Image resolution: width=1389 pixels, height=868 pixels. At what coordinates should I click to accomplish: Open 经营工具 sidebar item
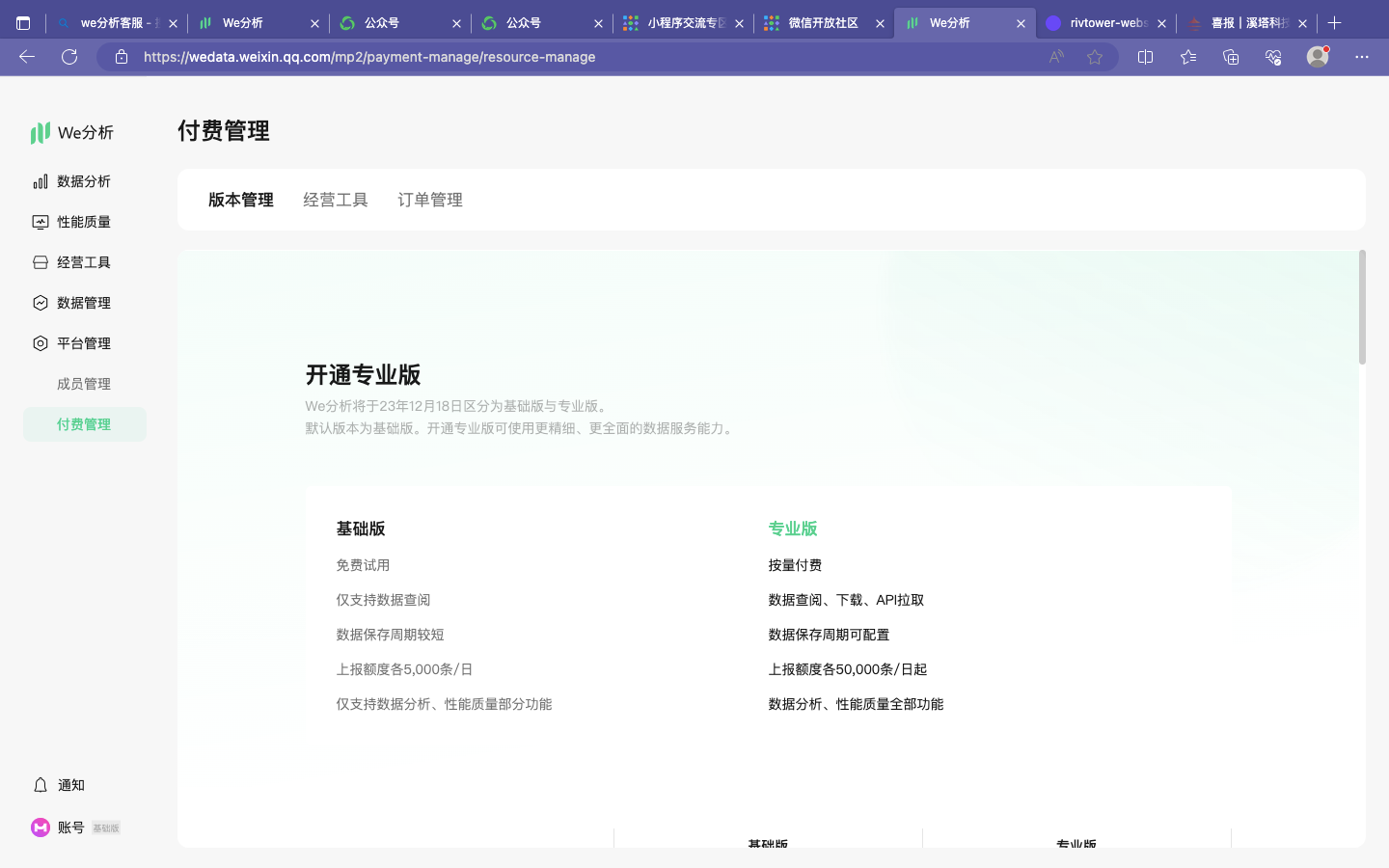point(84,262)
